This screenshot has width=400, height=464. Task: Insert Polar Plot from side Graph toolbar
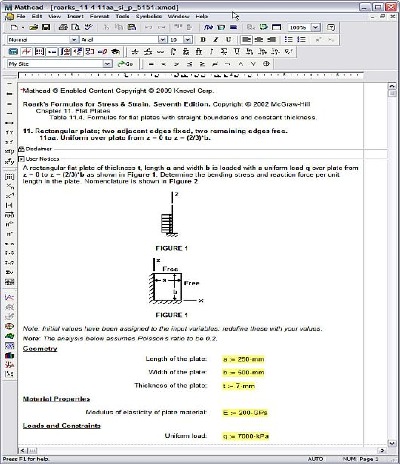[x=10, y=326]
